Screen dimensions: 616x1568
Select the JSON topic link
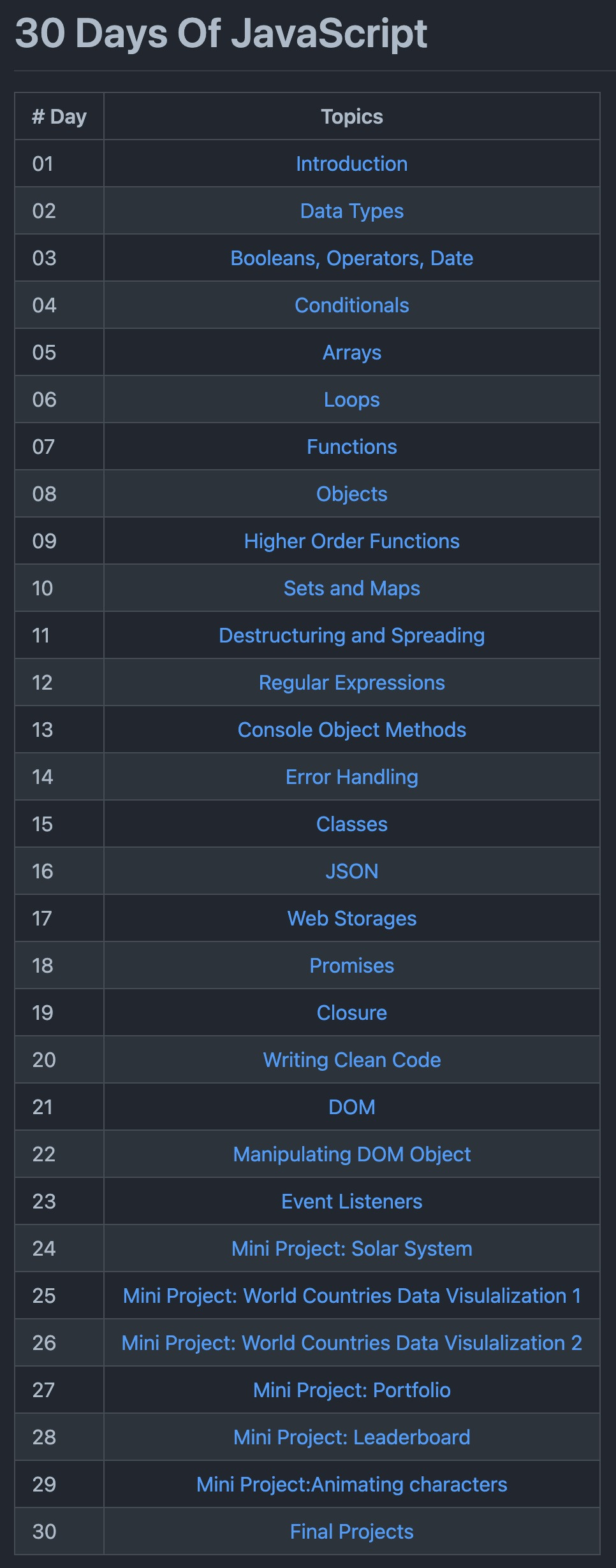point(351,871)
